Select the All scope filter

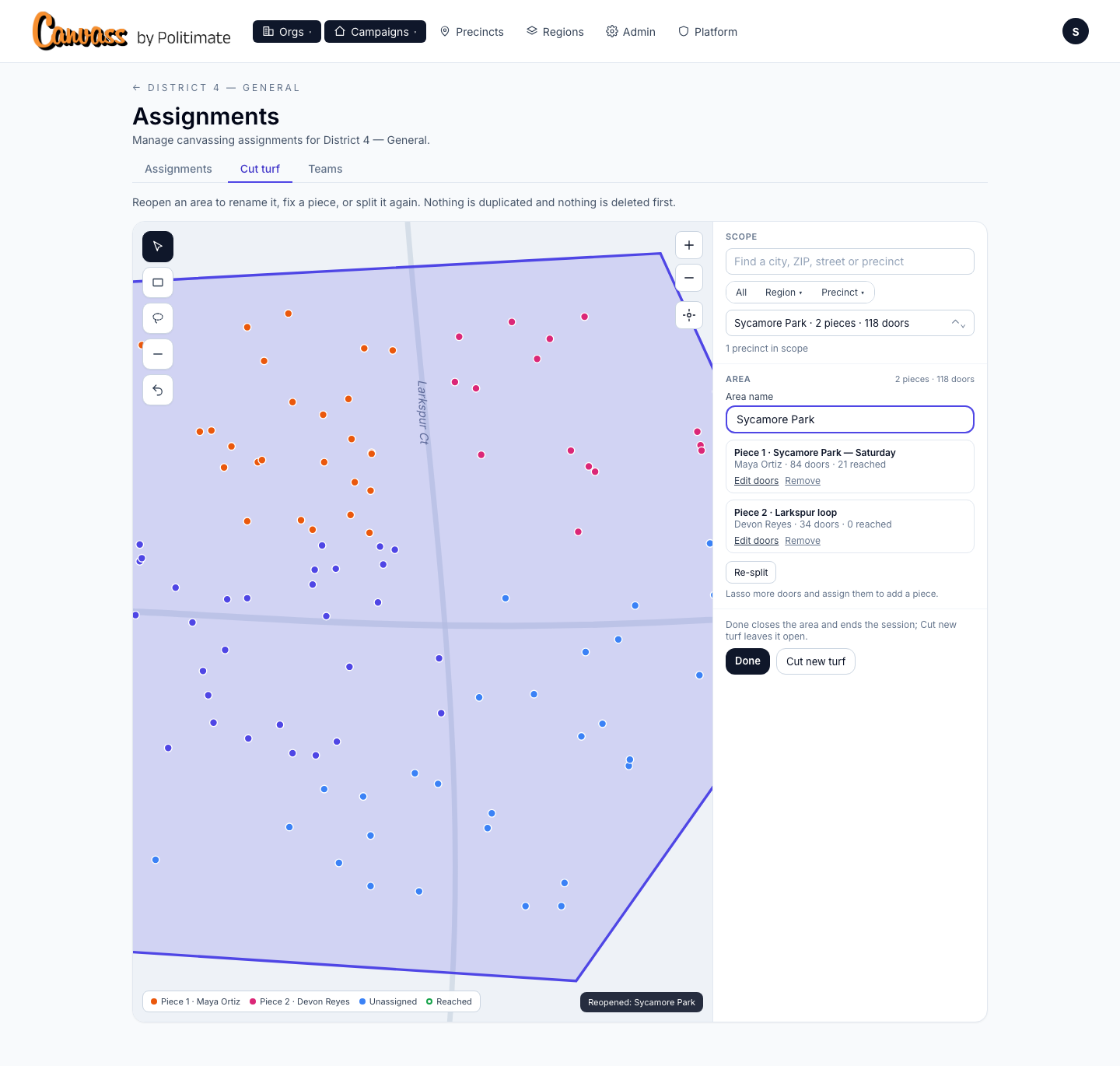point(741,293)
